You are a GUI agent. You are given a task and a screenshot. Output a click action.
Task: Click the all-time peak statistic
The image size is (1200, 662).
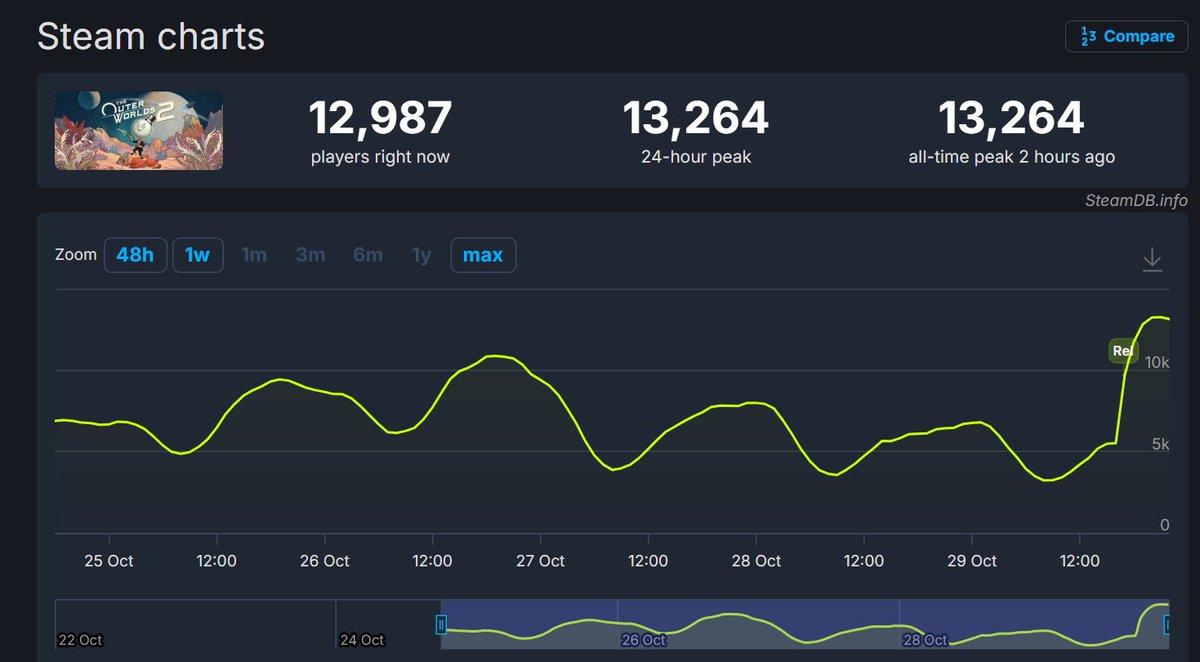point(1011,118)
